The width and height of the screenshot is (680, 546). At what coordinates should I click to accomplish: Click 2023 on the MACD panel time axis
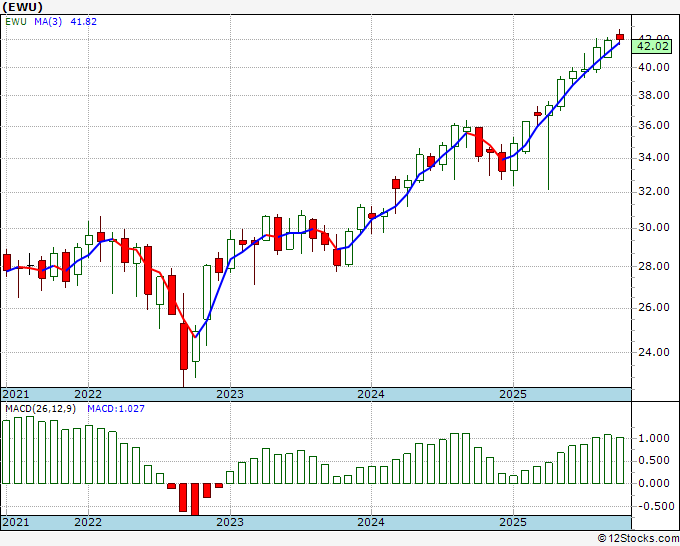(x=230, y=522)
